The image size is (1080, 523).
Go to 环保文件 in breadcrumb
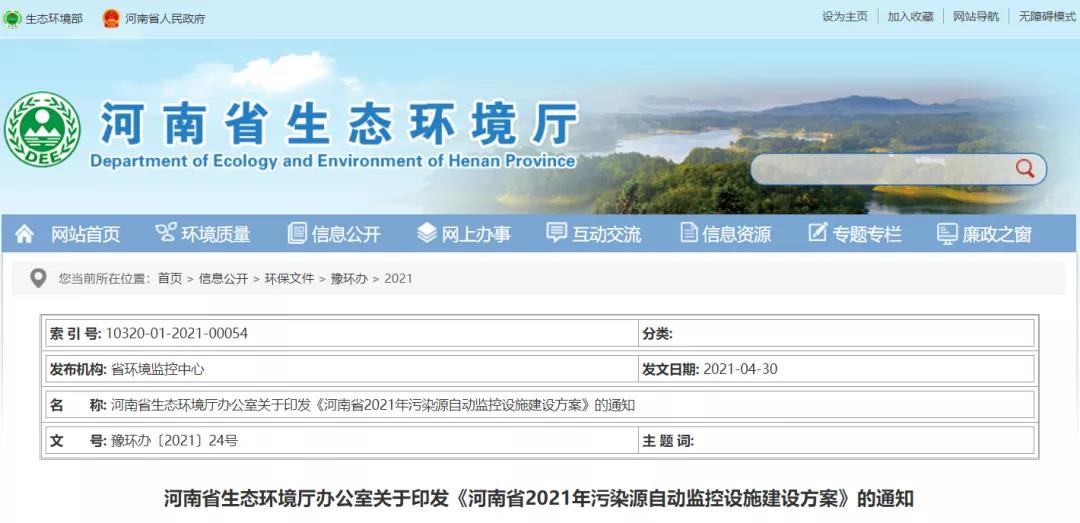(289, 279)
